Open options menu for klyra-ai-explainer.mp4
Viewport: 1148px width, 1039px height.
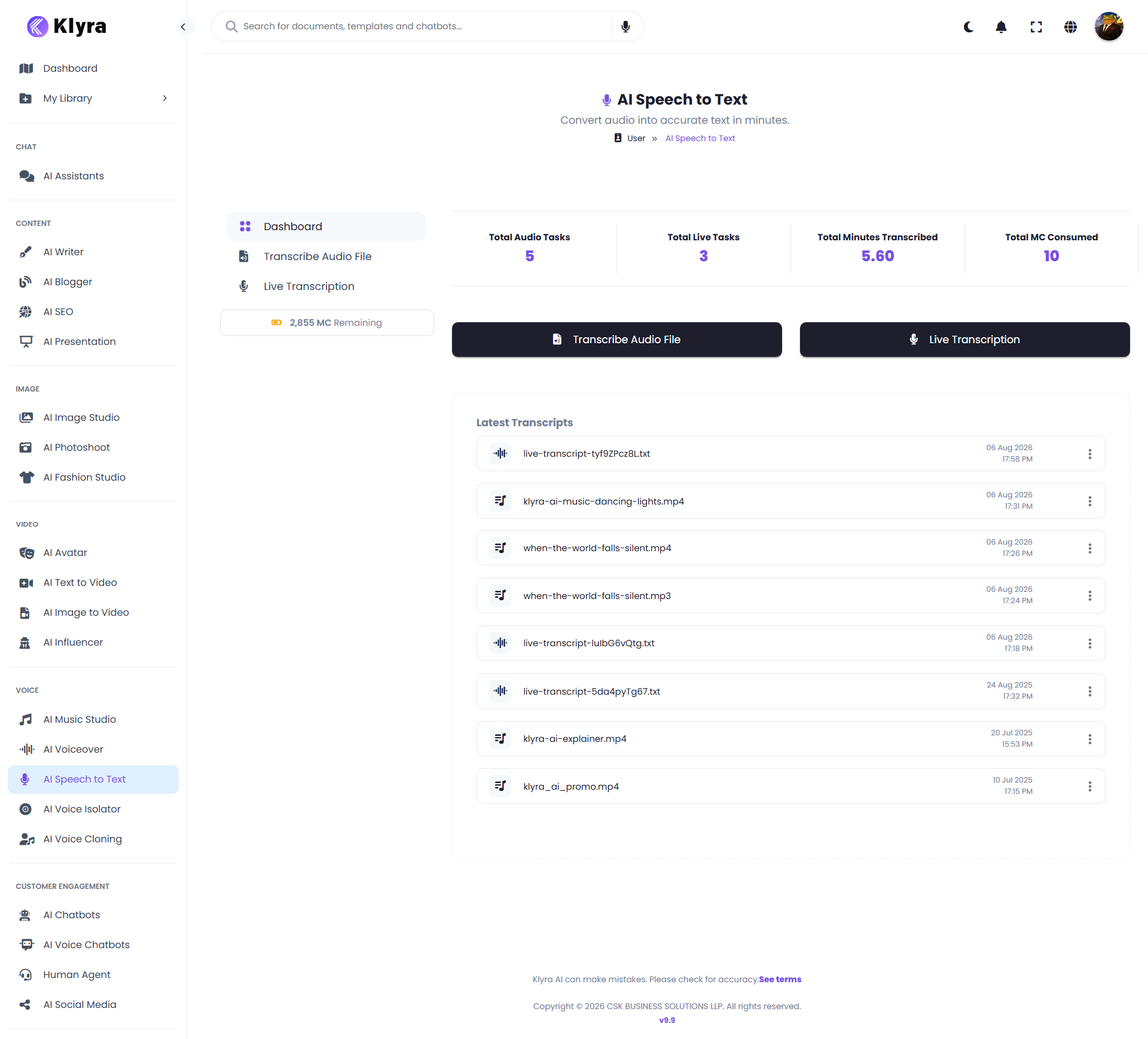point(1090,739)
